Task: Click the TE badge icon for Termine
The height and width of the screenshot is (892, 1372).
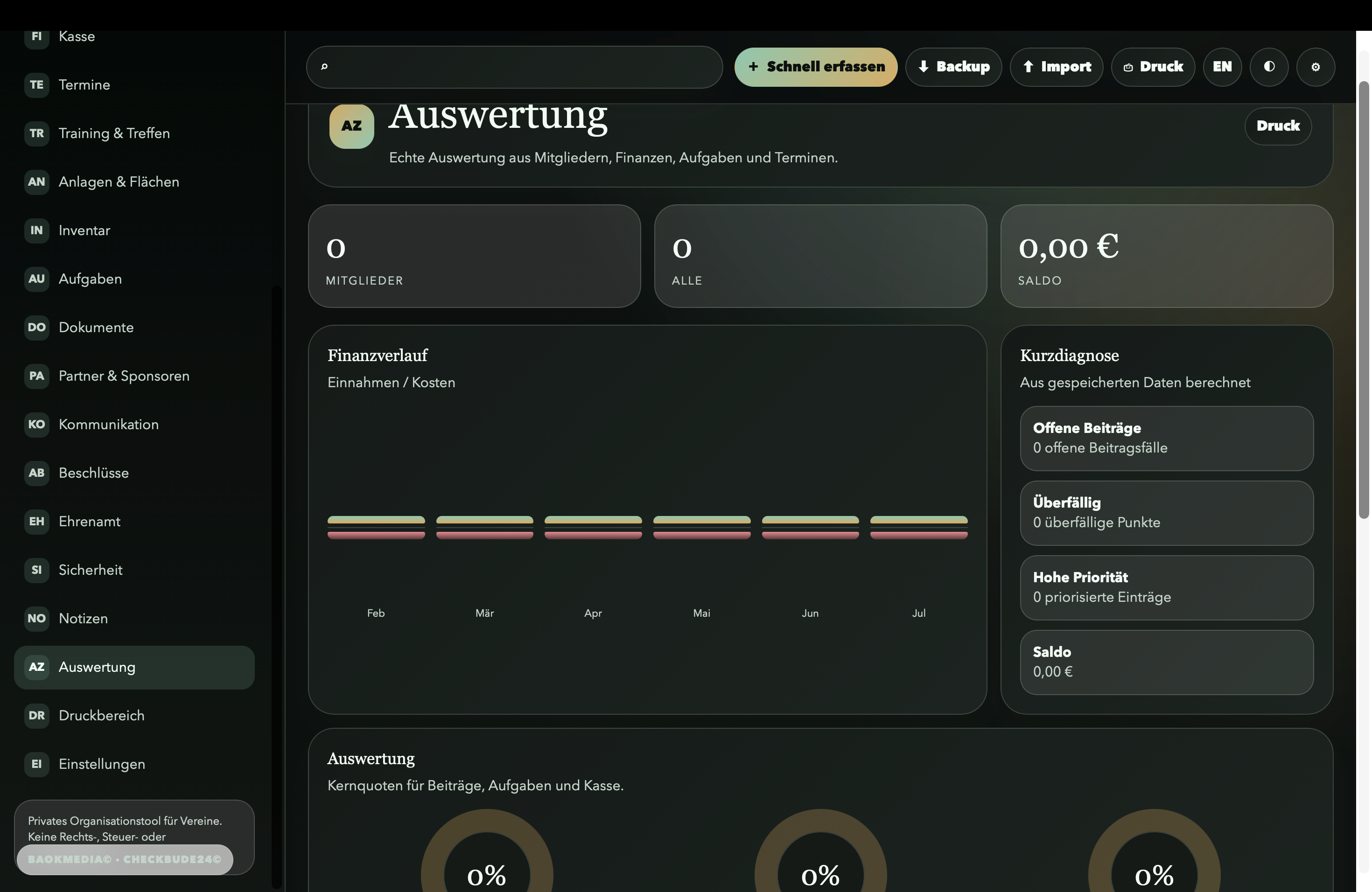Action: click(x=36, y=85)
